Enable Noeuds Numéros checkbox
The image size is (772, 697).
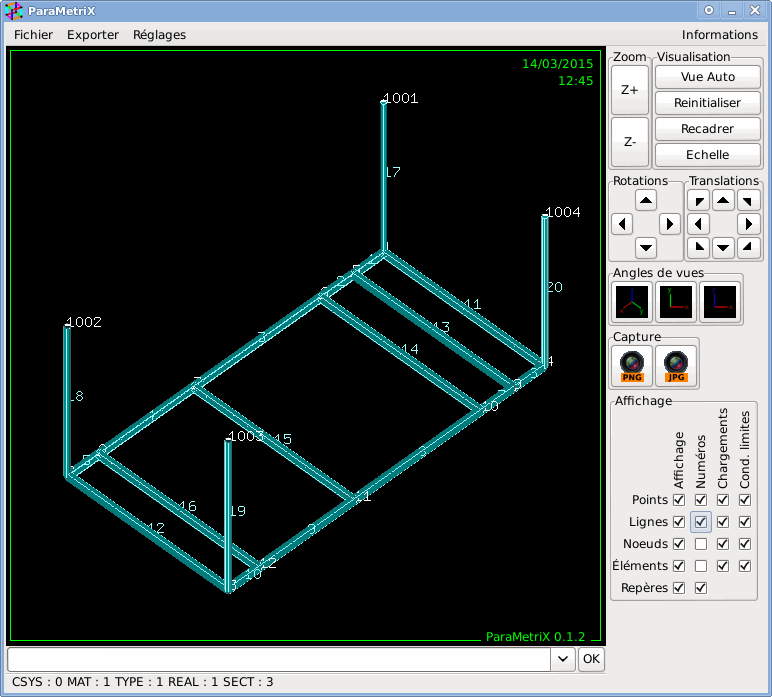coord(701,544)
